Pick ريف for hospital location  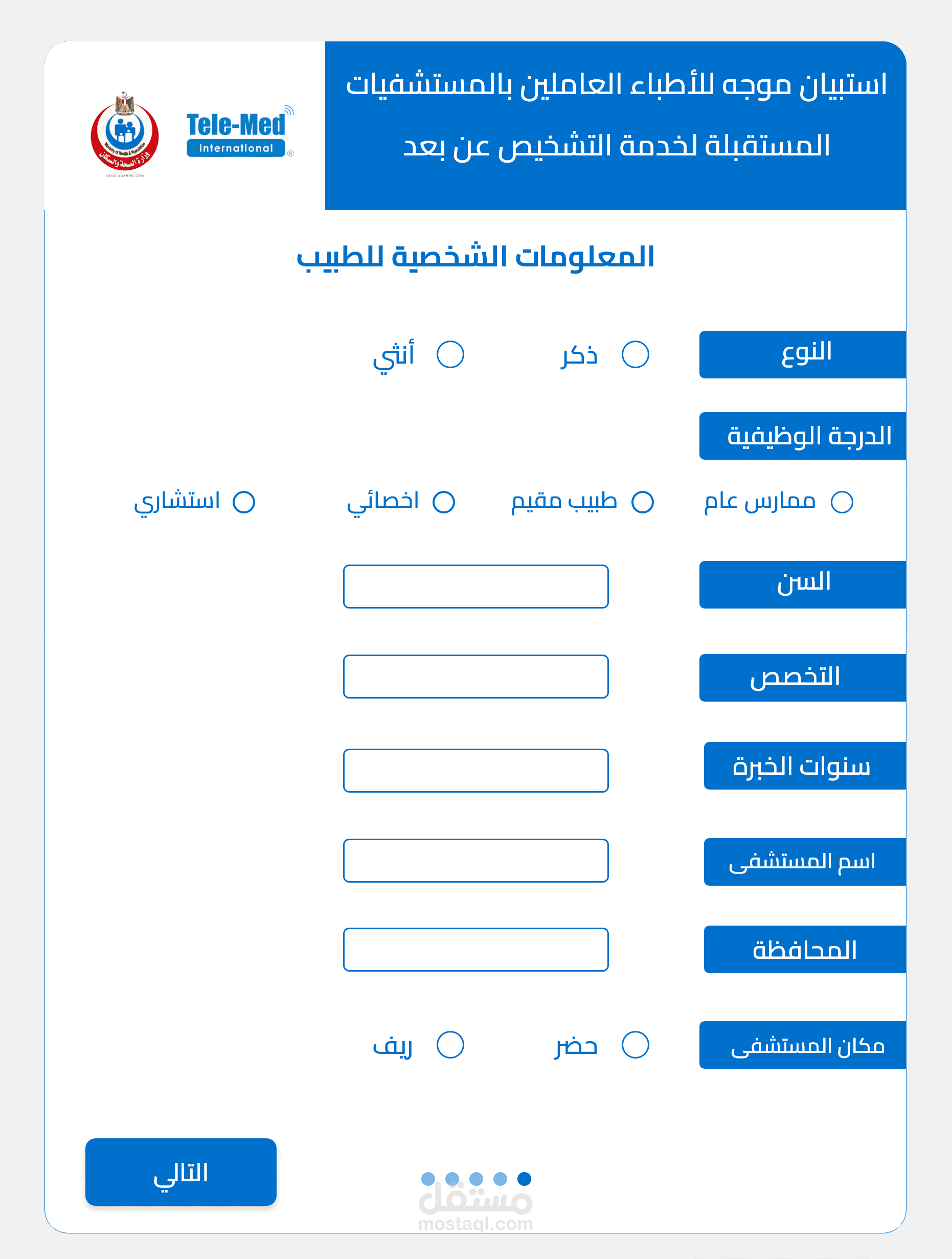(449, 1045)
